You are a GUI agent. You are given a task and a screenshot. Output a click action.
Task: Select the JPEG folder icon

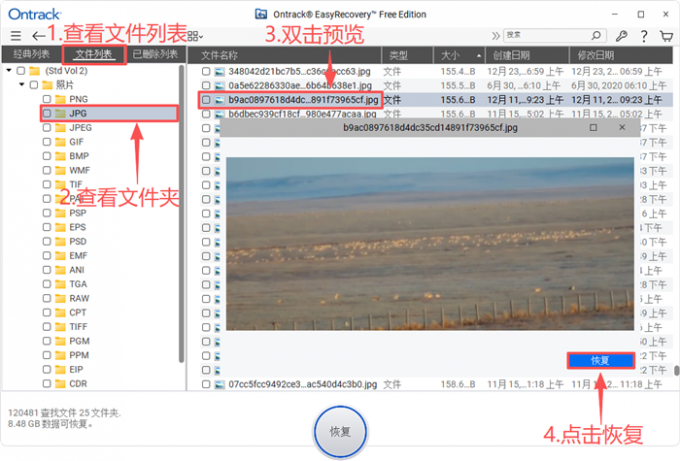[60, 128]
